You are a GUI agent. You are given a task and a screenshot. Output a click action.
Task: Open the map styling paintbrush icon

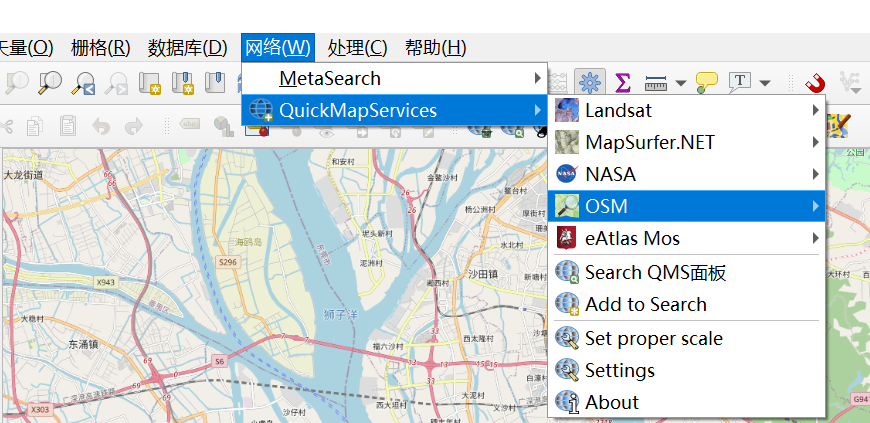click(838, 126)
